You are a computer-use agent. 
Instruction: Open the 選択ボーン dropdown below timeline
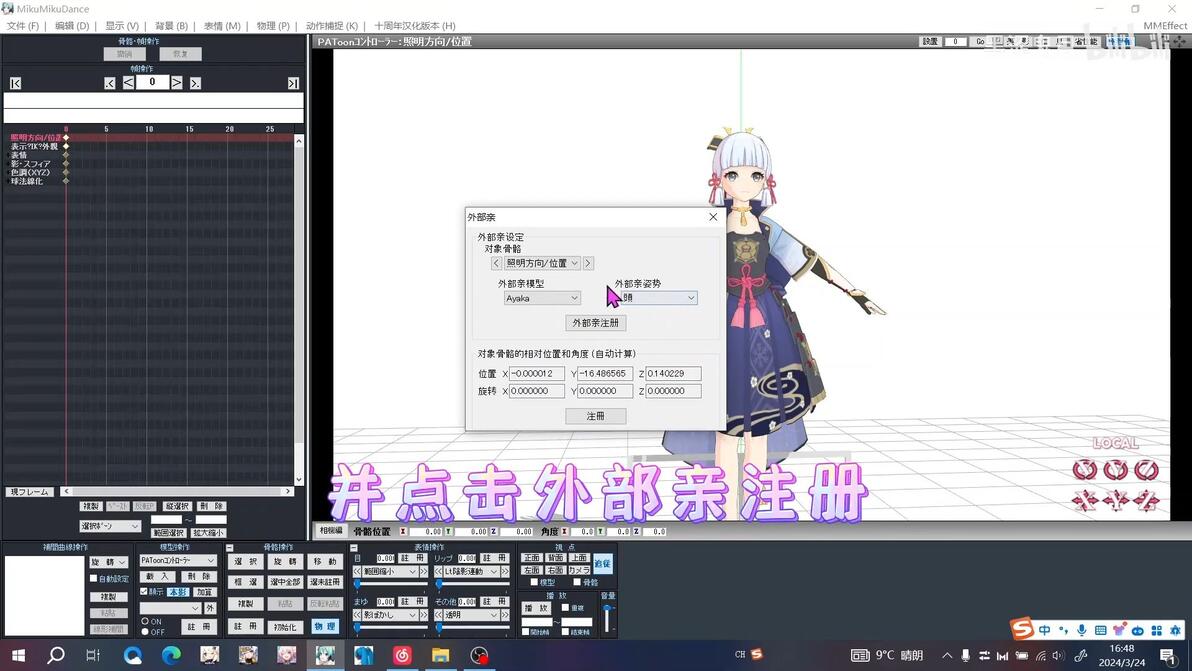(x=110, y=526)
